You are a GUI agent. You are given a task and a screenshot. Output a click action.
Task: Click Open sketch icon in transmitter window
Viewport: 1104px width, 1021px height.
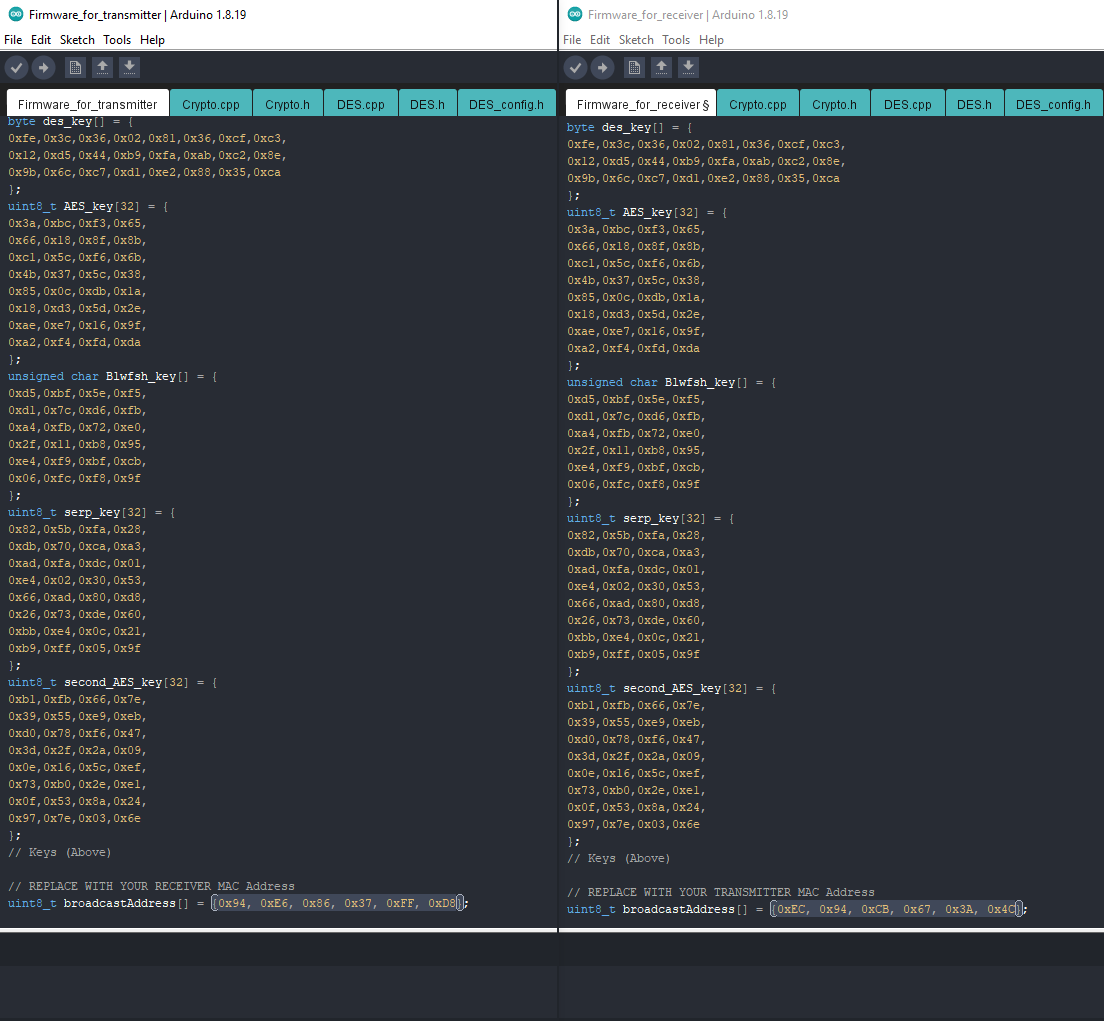102,68
